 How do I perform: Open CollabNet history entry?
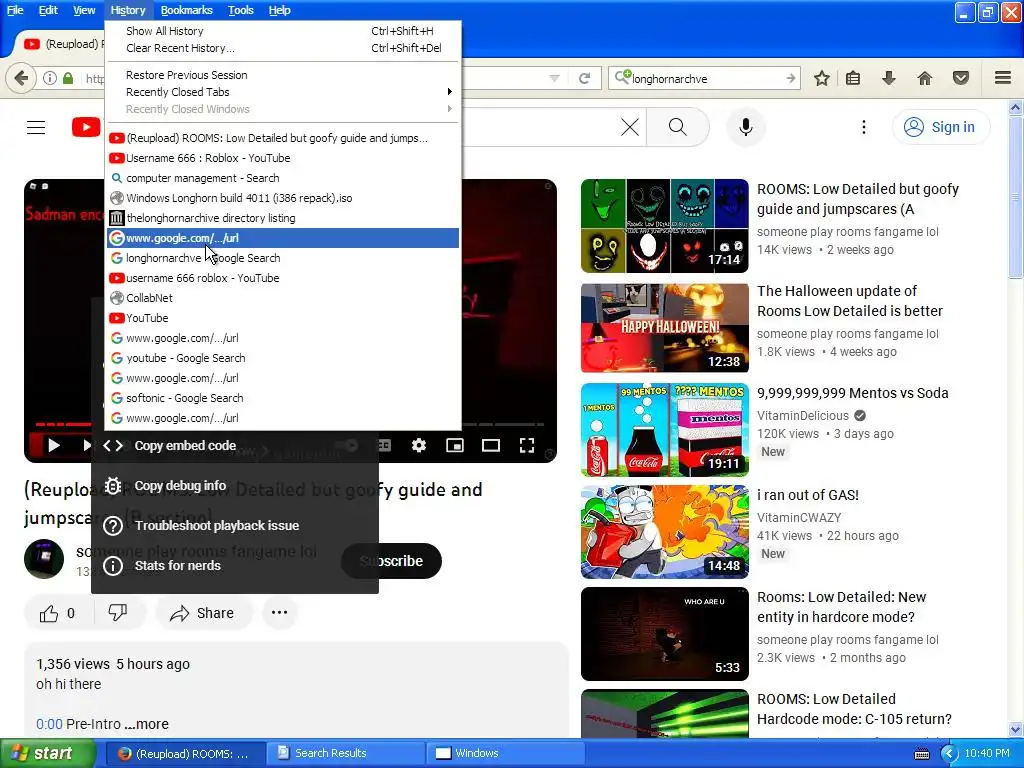[283, 298]
